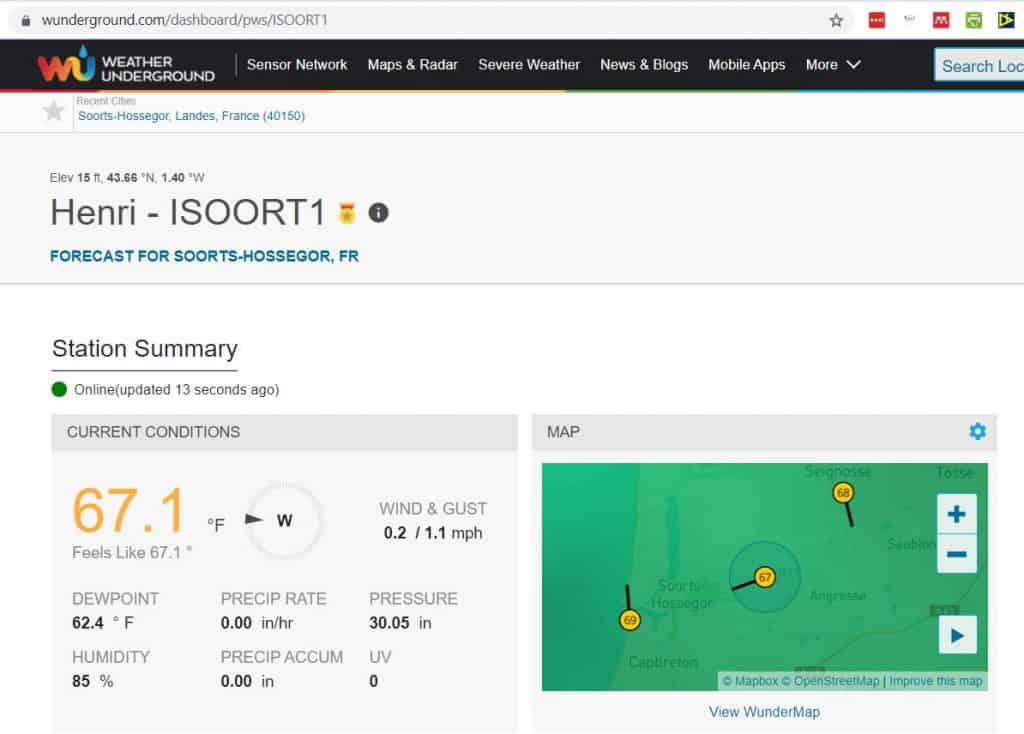Select the station marker showing 67

(765, 577)
